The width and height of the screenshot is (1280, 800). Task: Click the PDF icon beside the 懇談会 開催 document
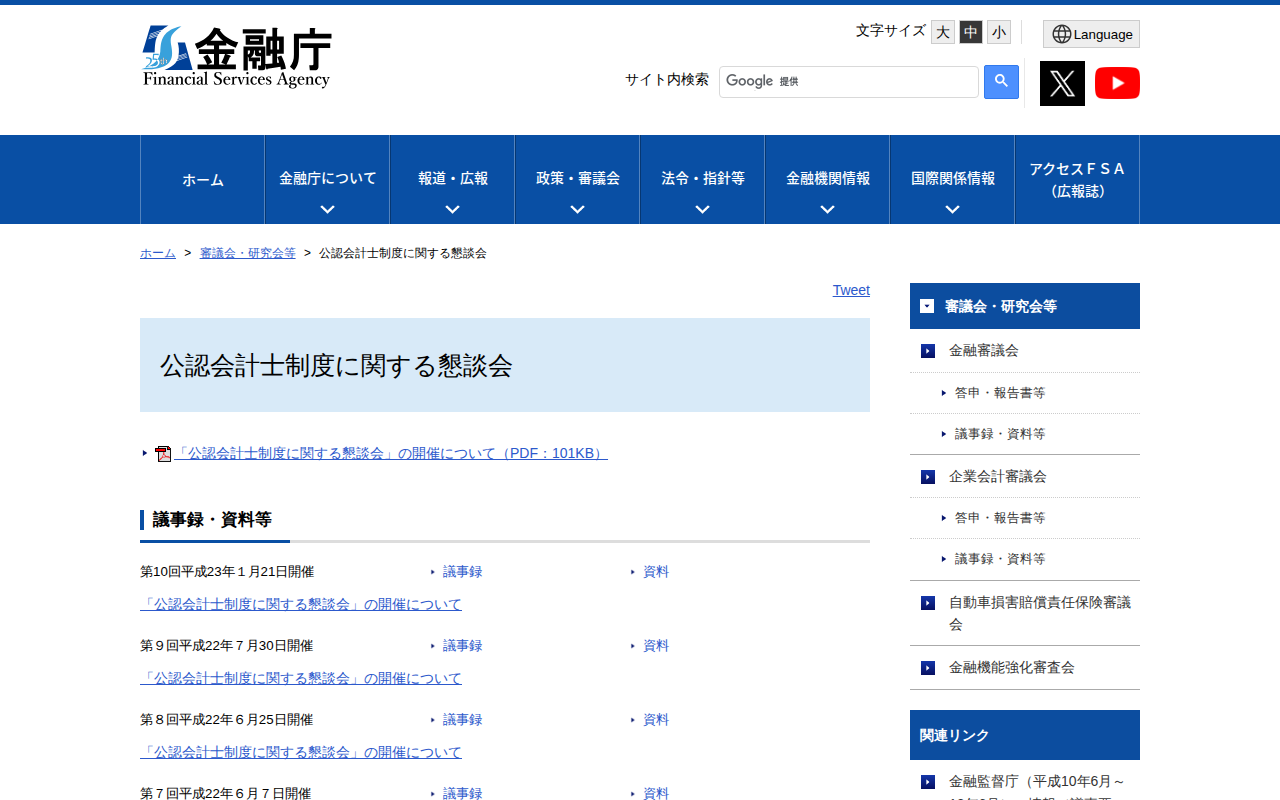point(163,452)
